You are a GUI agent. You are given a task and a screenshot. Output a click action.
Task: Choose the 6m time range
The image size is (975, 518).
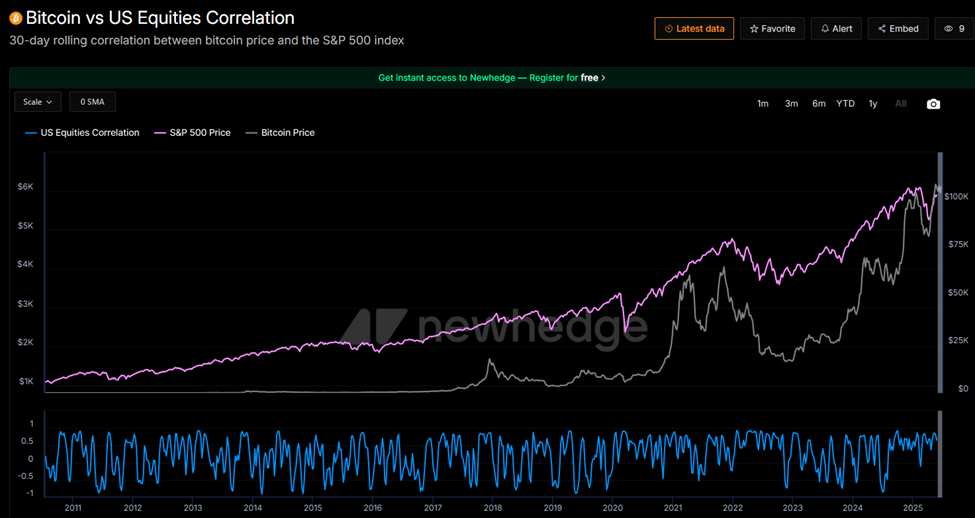818,104
